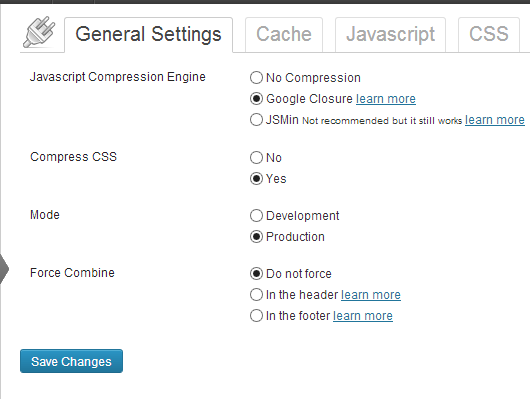Select Do not force combine option
The image size is (530, 399).
(x=256, y=274)
